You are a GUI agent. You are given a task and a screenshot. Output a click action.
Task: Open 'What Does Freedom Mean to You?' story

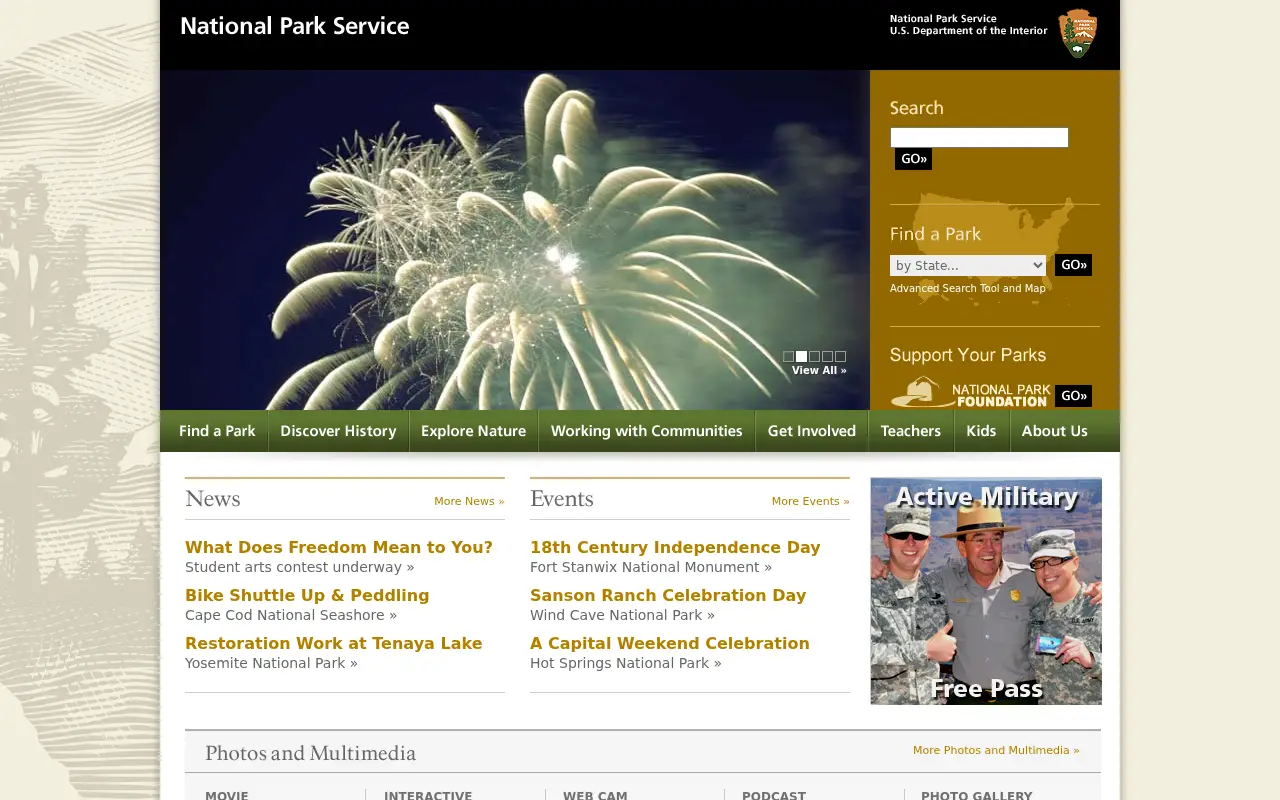click(x=339, y=547)
